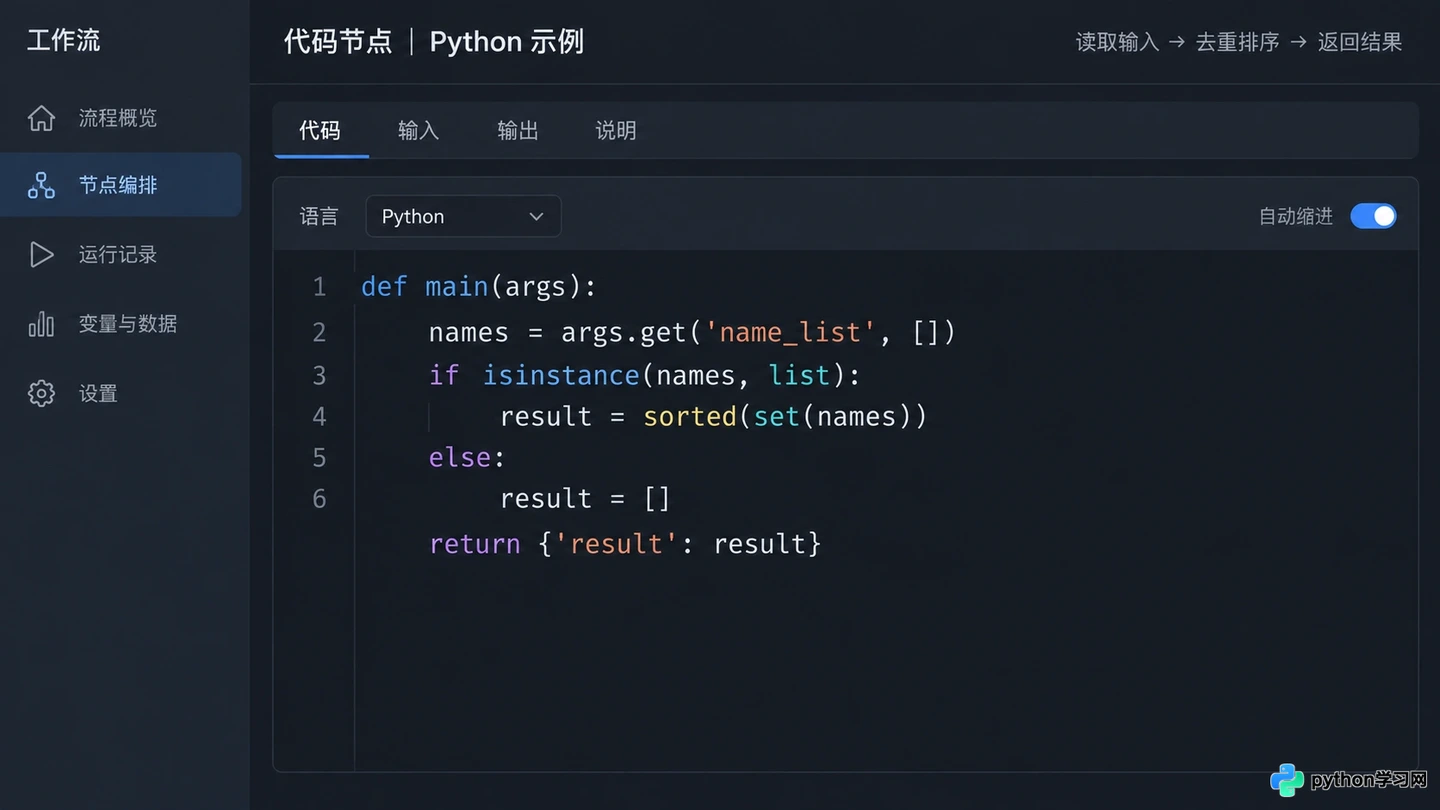Click the 返回结果 step in the header
Viewport: 1440px width, 810px height.
click(1360, 42)
